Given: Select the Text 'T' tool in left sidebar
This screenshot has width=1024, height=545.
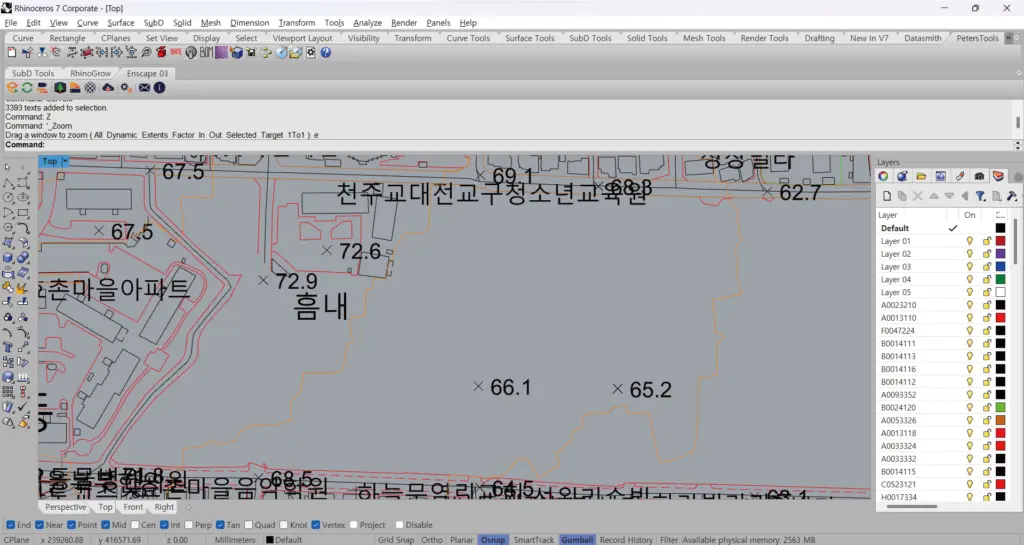Looking at the screenshot, I should pos(8,347).
